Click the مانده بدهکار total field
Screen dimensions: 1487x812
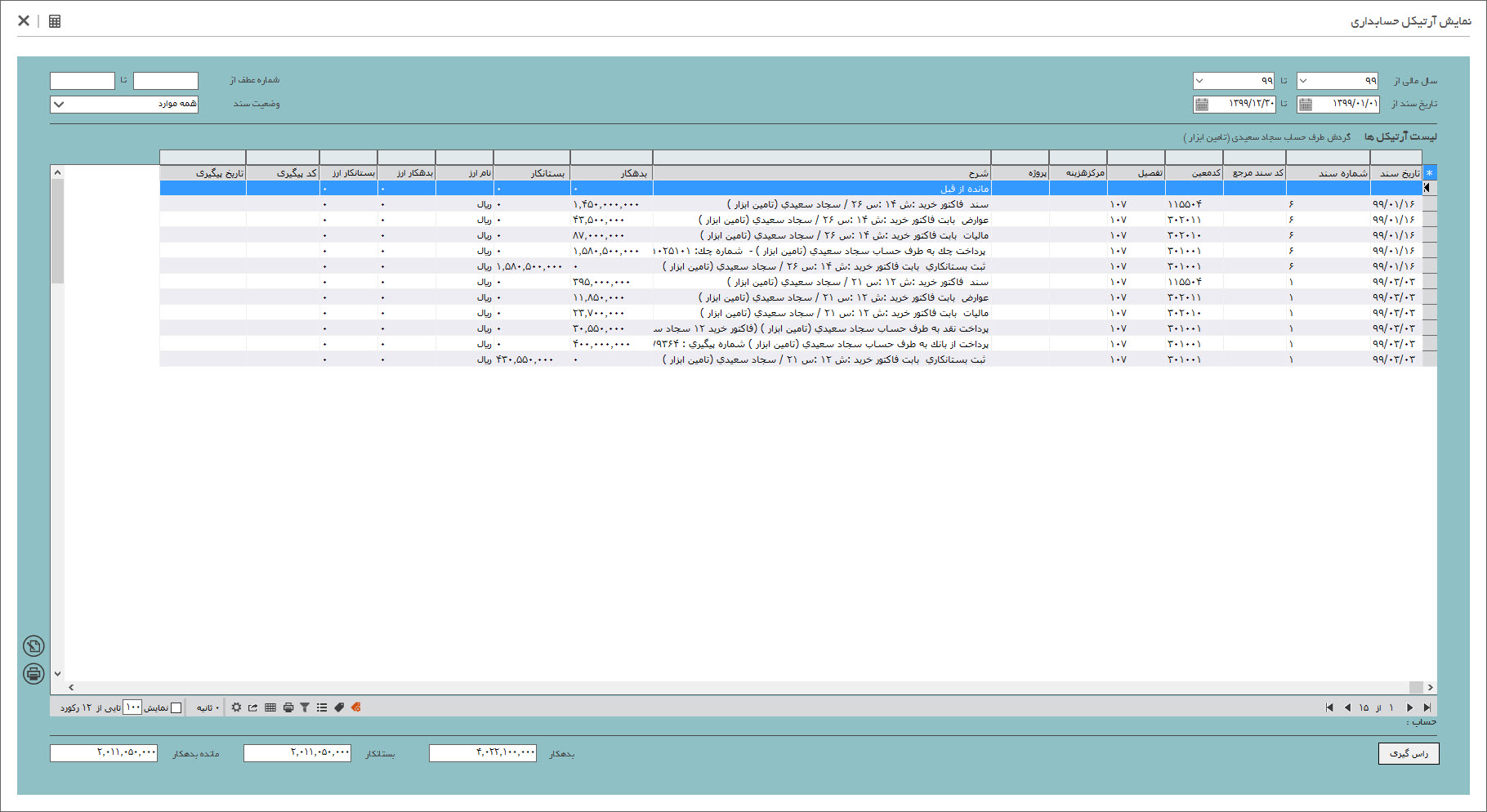tap(104, 753)
